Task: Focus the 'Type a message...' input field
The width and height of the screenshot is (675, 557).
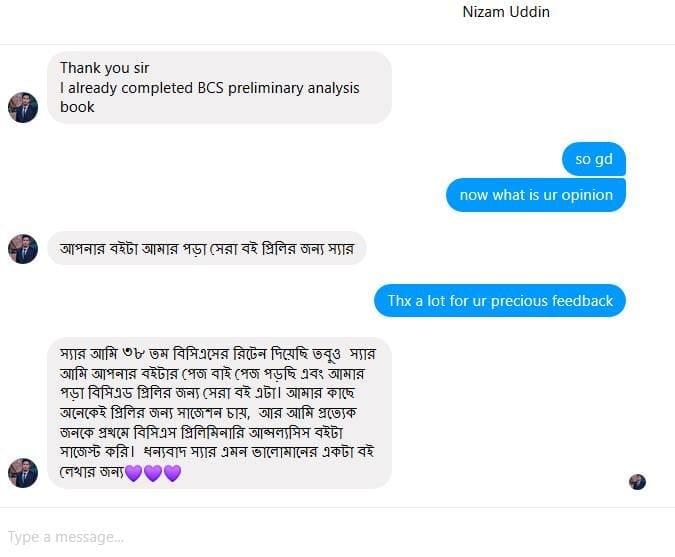Action: 338,537
